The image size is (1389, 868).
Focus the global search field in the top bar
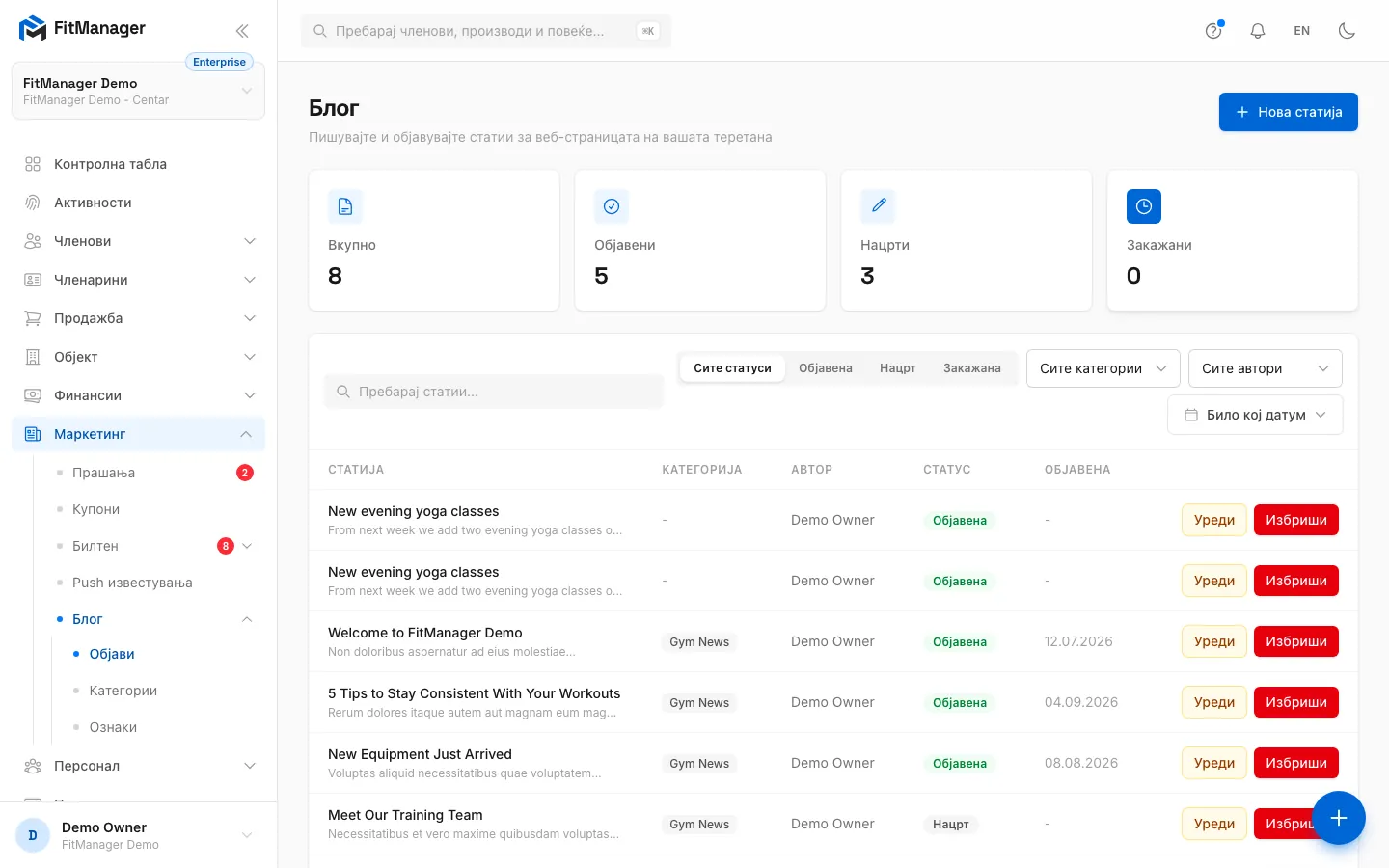[x=486, y=31]
